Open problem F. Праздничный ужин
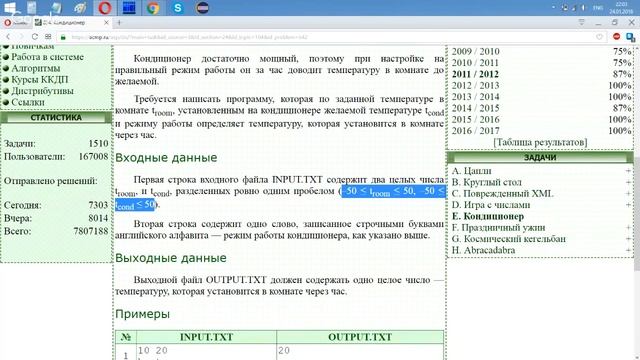The image size is (640, 360). [498, 227]
